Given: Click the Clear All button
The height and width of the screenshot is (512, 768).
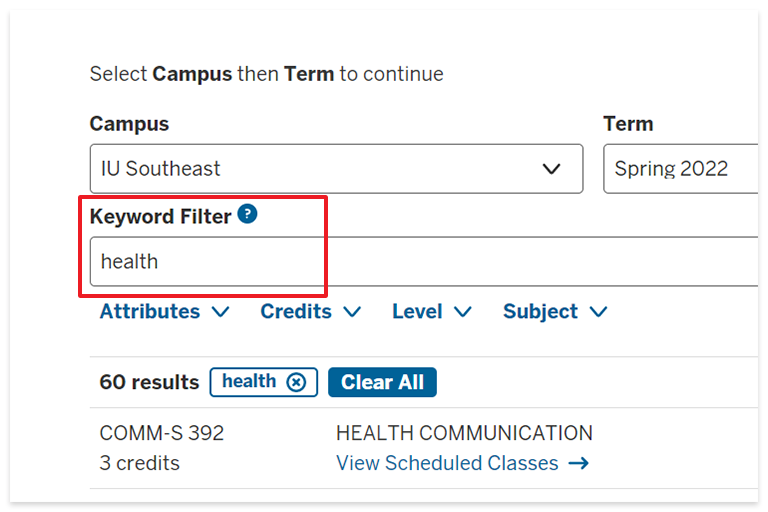Looking at the screenshot, I should (x=382, y=382).
